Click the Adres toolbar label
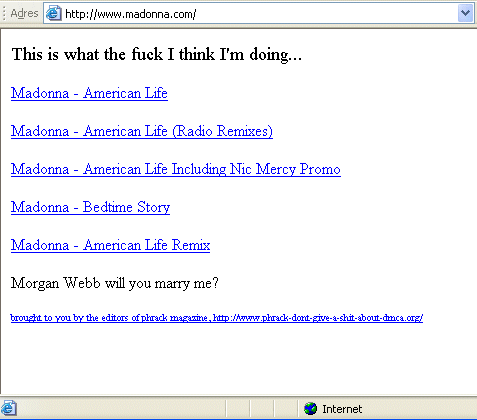This screenshot has height=420, width=477. (x=24, y=14)
